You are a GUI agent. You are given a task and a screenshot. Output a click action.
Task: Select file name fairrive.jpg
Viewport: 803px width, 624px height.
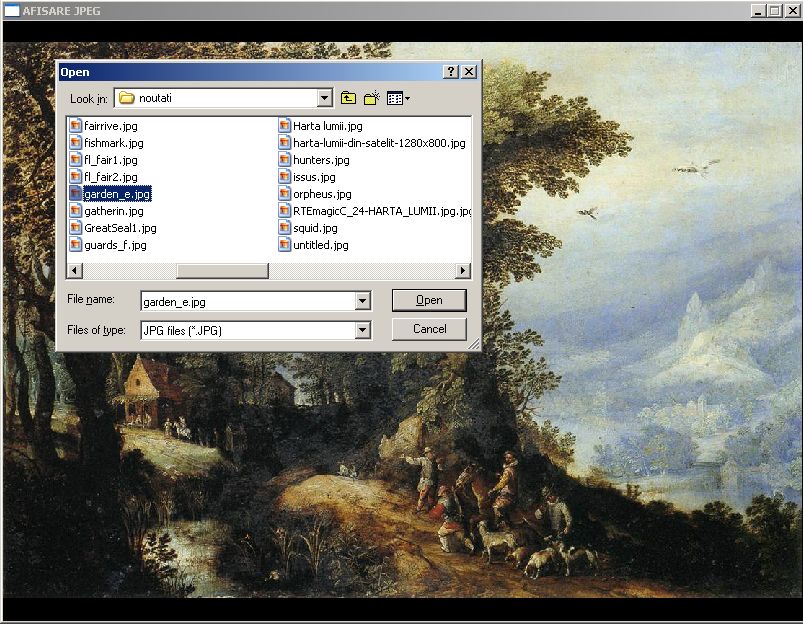pos(111,126)
